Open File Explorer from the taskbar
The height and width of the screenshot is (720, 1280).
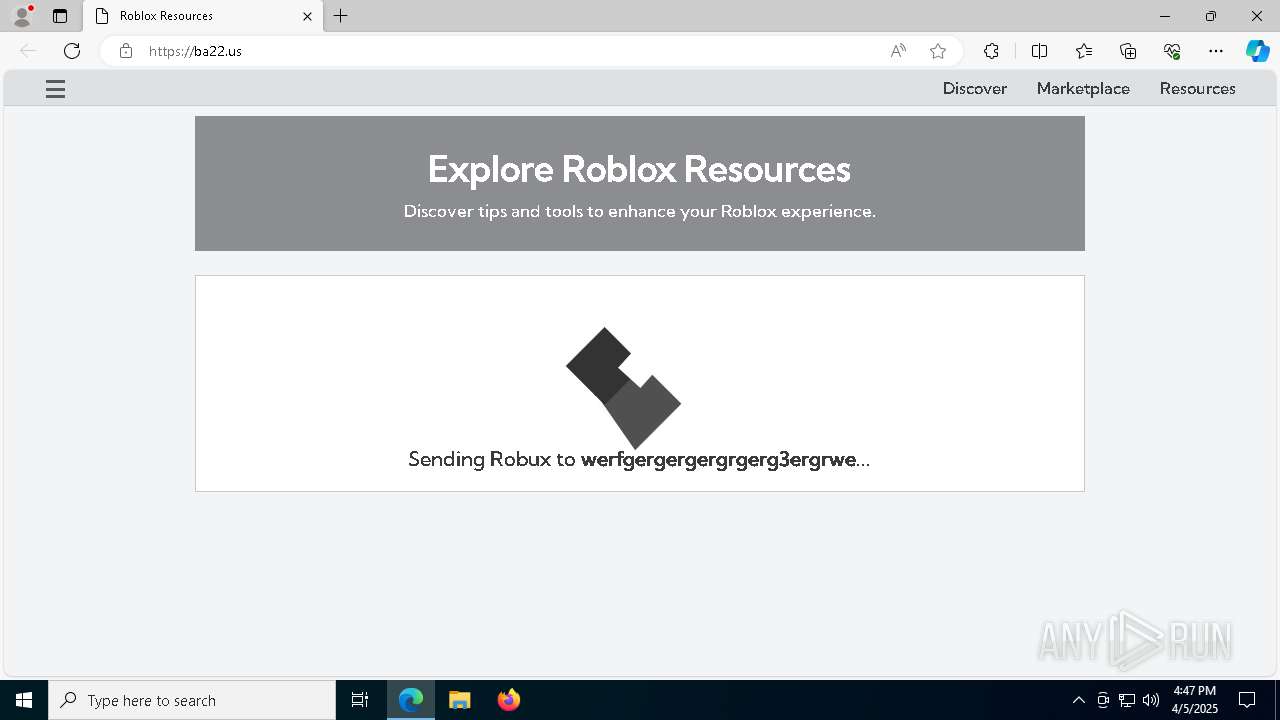[460, 700]
